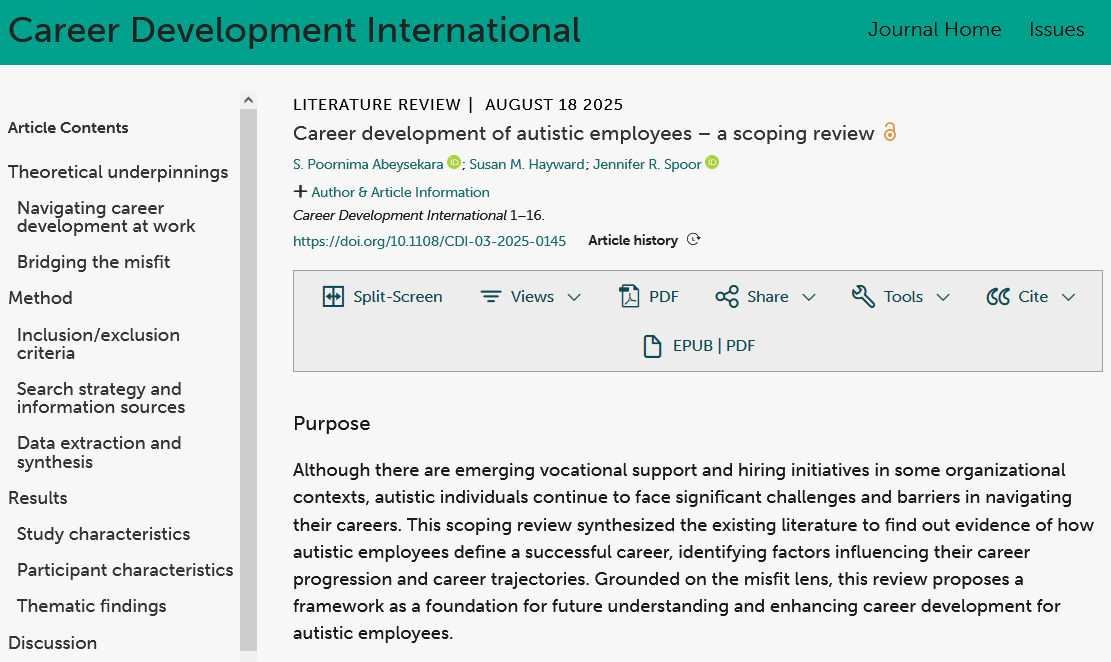
Task: Go to Journal Home
Action: [x=934, y=30]
